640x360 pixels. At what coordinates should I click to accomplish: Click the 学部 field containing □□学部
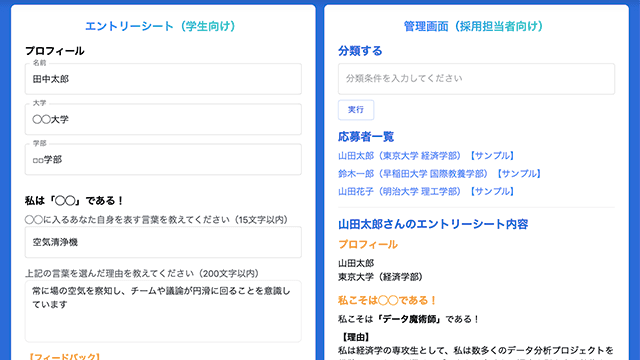tap(163, 159)
